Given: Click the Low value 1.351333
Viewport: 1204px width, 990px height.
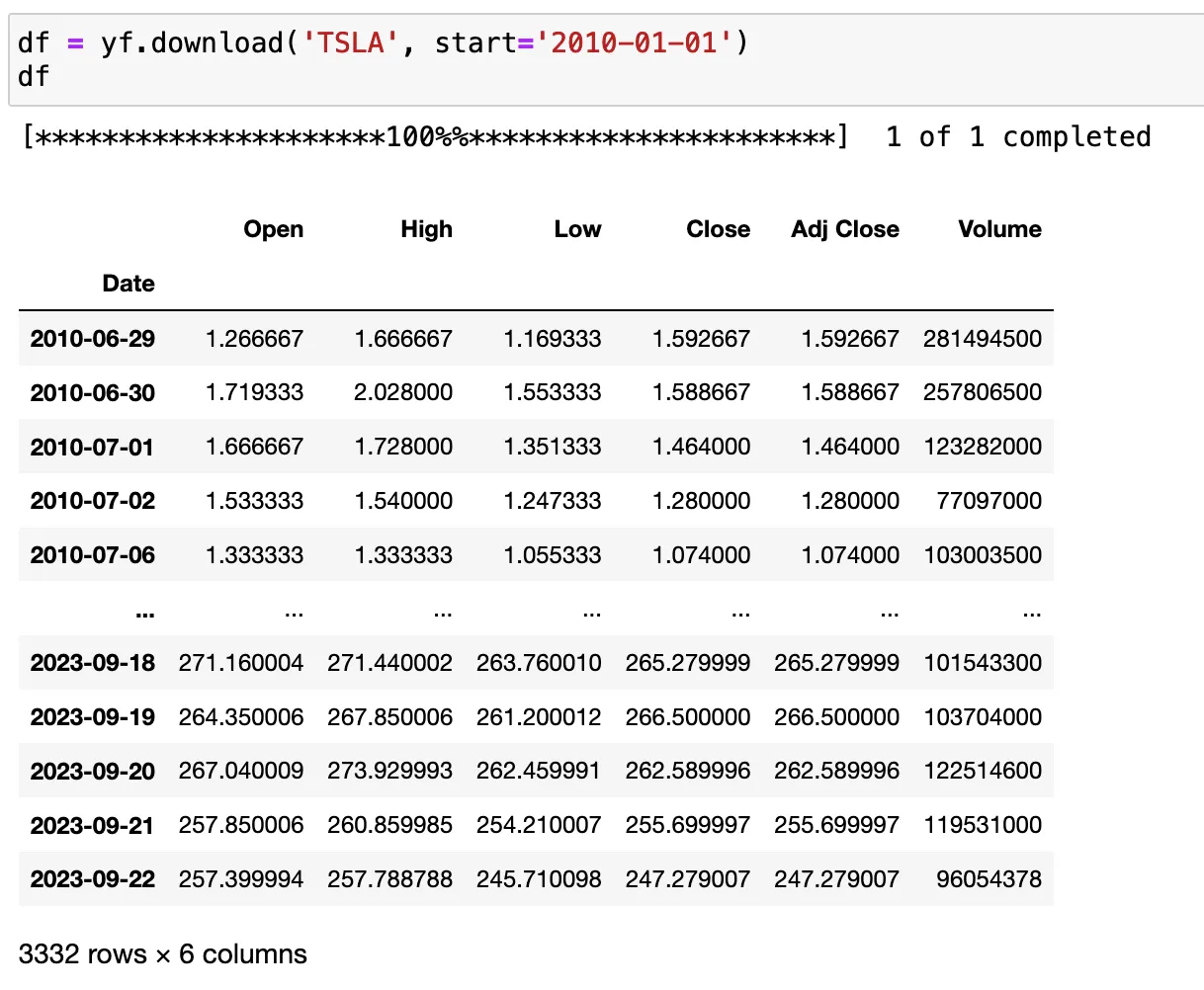Looking at the screenshot, I should pyautogui.click(x=553, y=447).
